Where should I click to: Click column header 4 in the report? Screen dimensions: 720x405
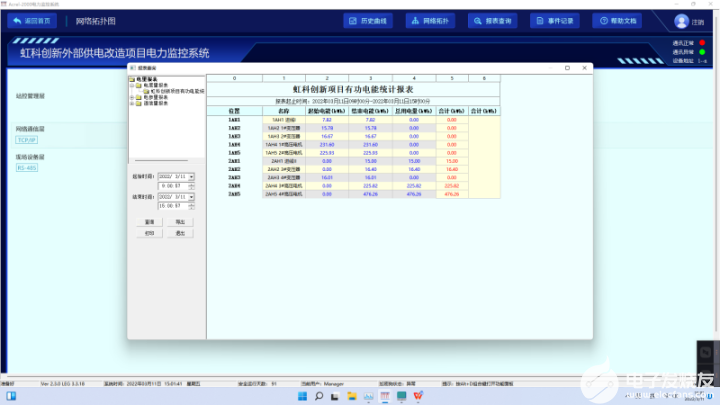click(x=414, y=79)
